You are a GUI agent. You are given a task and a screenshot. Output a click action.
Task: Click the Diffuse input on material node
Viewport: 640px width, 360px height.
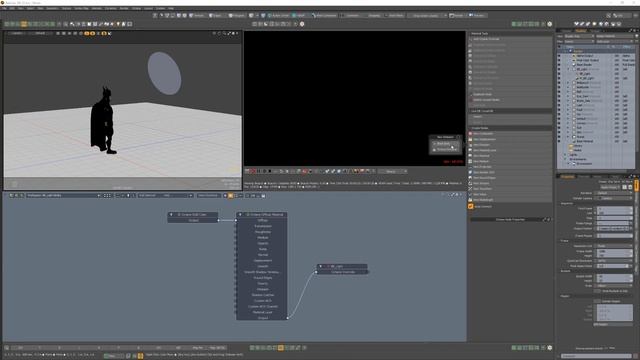(x=262, y=220)
